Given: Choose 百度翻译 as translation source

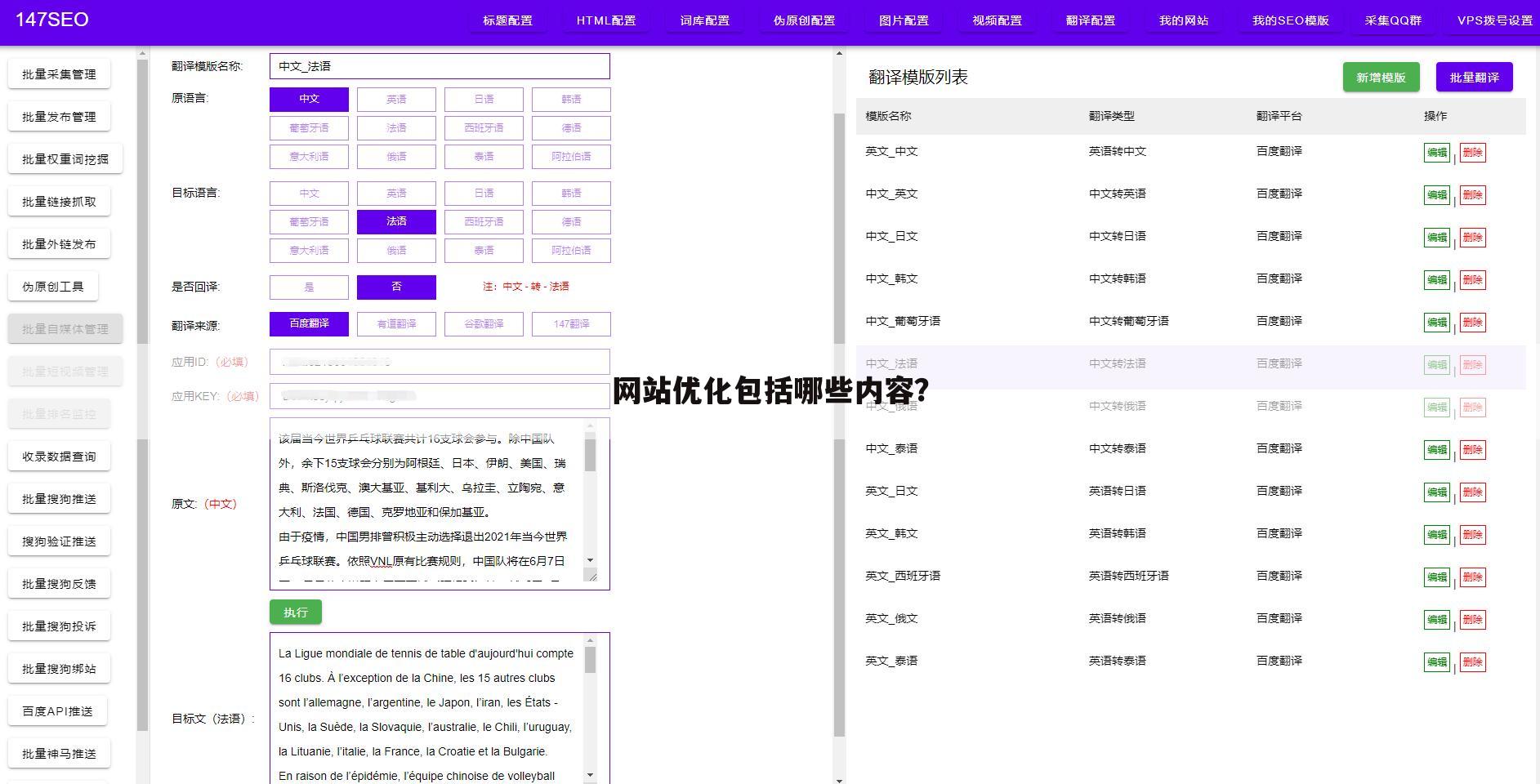Looking at the screenshot, I should click(309, 323).
